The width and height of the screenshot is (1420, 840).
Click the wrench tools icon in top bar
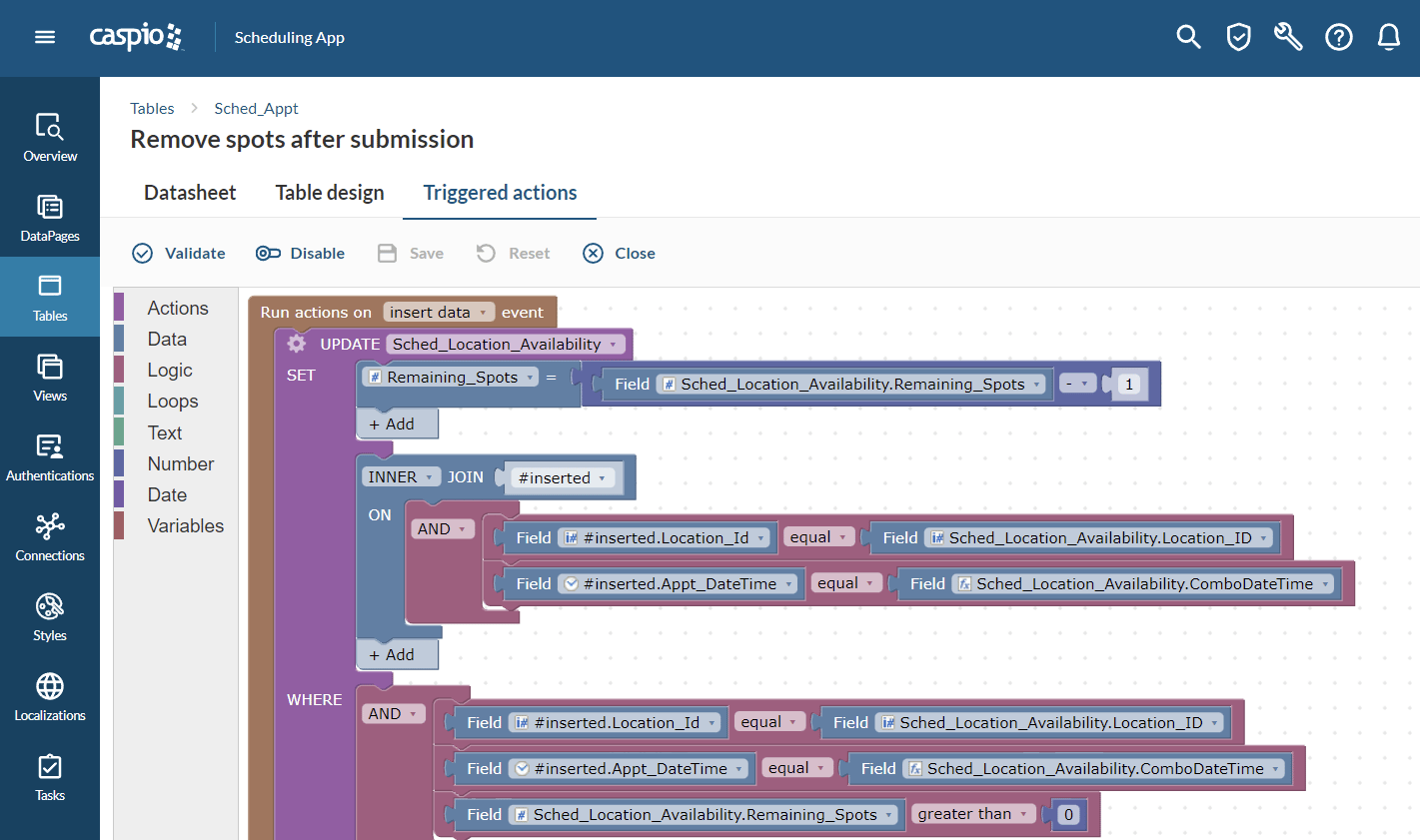[x=1288, y=36]
